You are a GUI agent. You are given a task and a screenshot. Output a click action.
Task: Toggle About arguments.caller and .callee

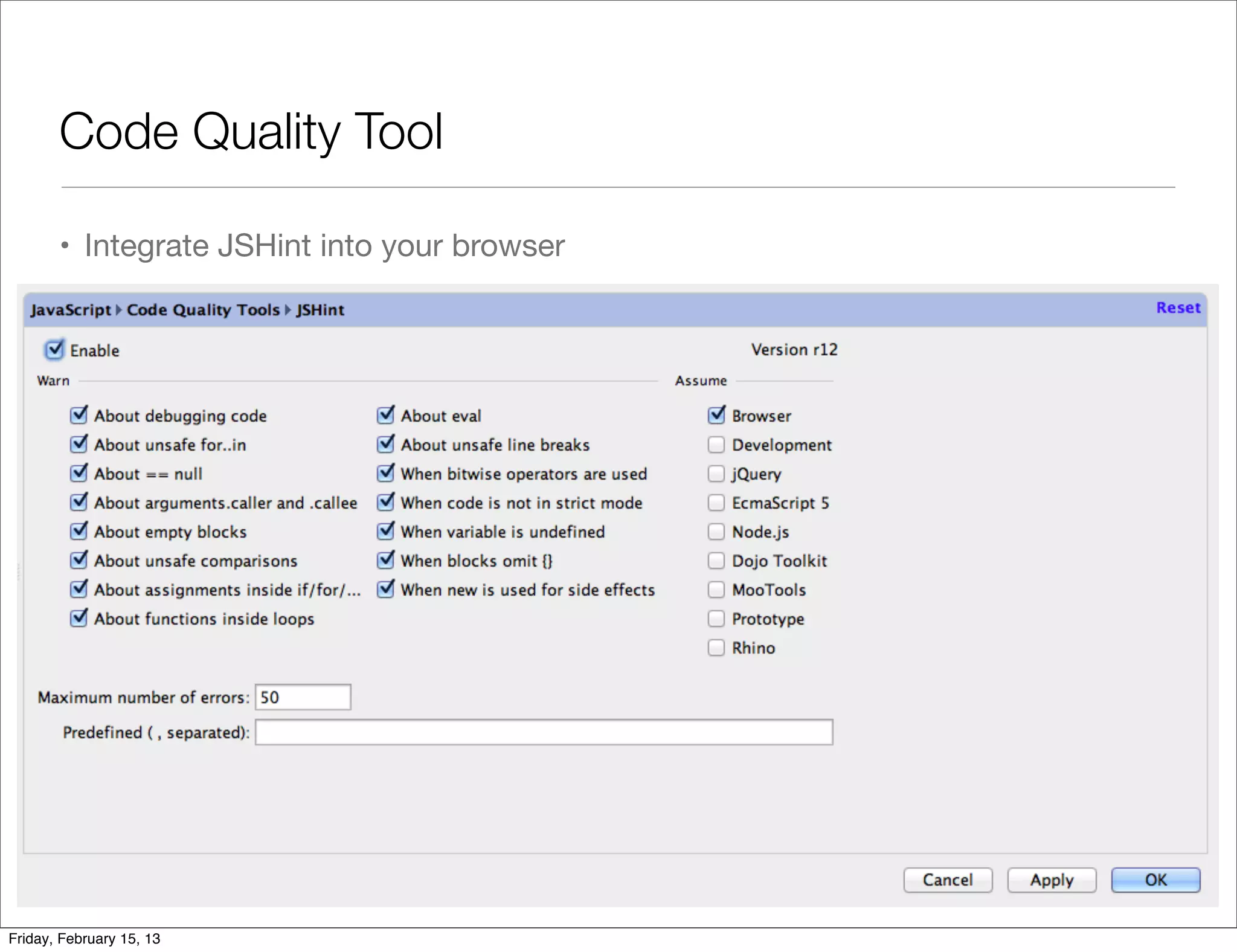tap(79, 502)
